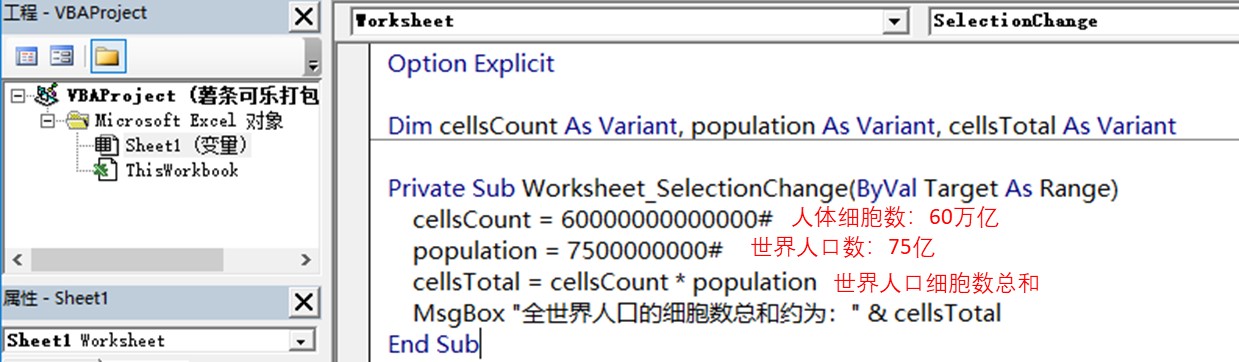
Task: Click red annotation 人体细胞数：60万亿
Action: [x=895, y=218]
